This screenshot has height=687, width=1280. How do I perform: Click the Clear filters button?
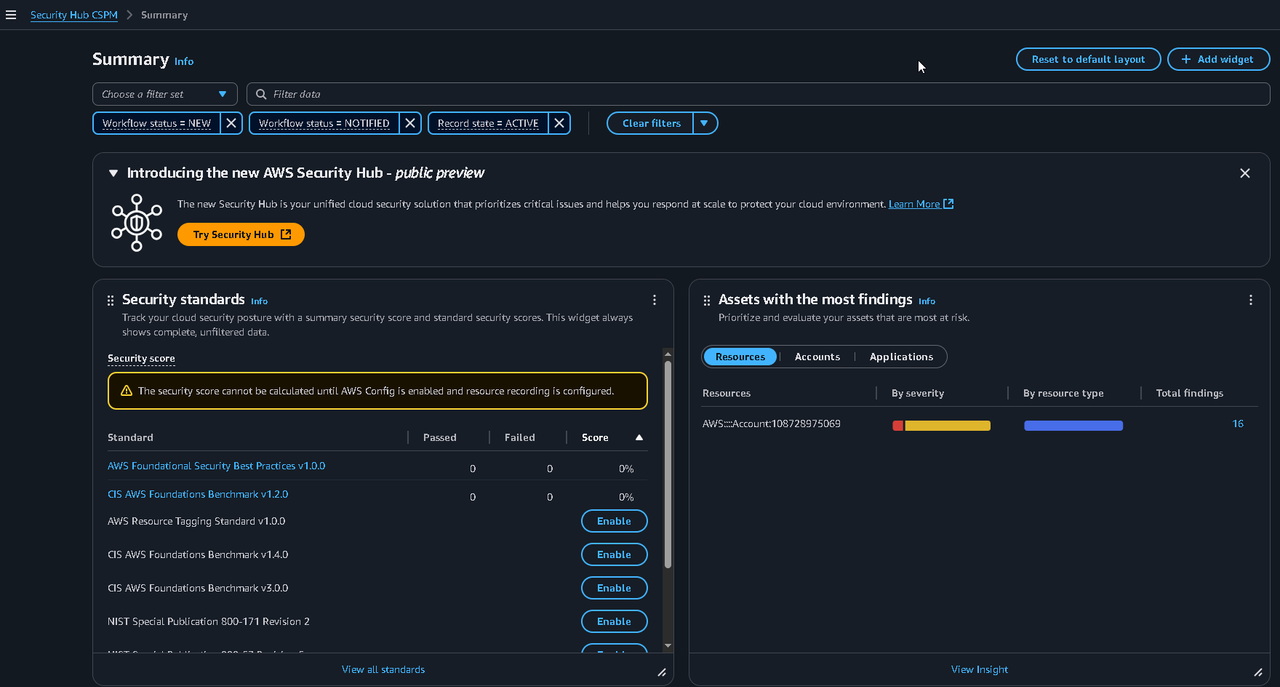651,123
